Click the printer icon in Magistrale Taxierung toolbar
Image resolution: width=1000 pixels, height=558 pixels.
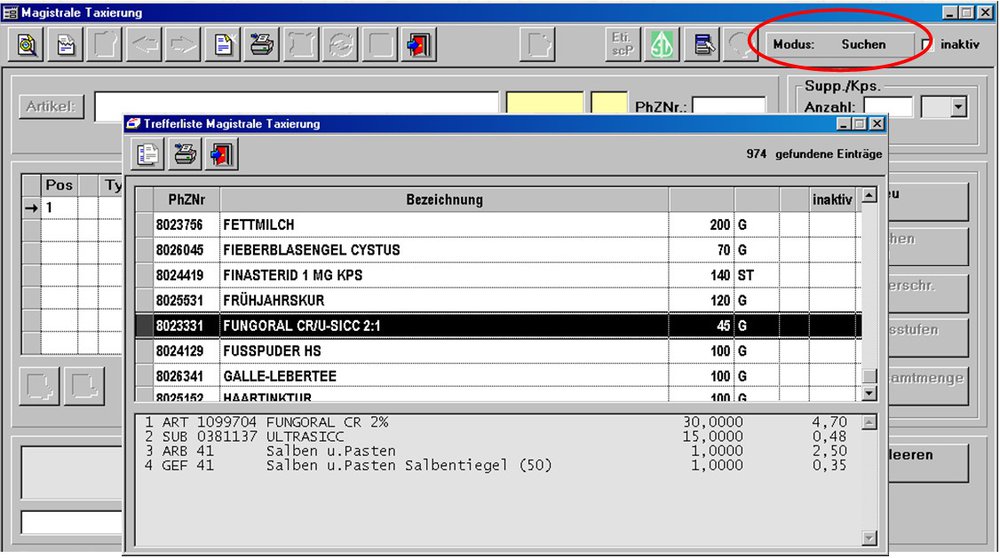(261, 45)
